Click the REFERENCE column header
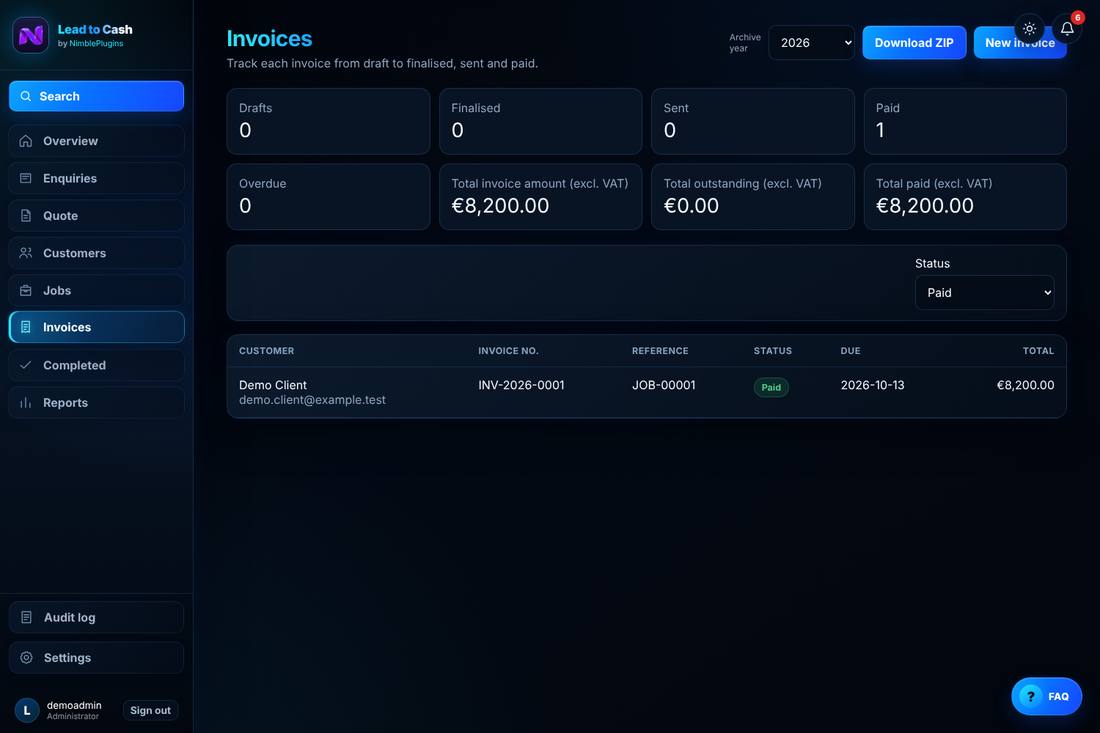Screen dimensions: 1100x733 (x=660, y=351)
